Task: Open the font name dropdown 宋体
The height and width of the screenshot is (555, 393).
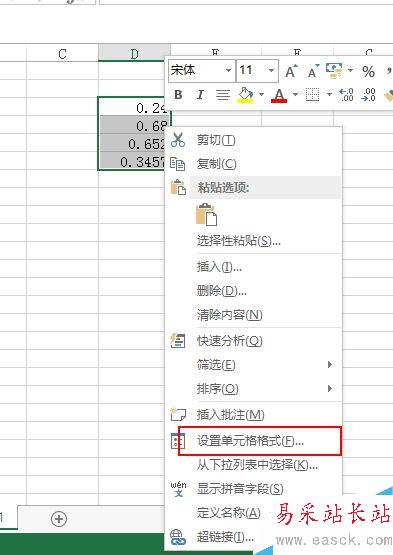Action: (229, 70)
